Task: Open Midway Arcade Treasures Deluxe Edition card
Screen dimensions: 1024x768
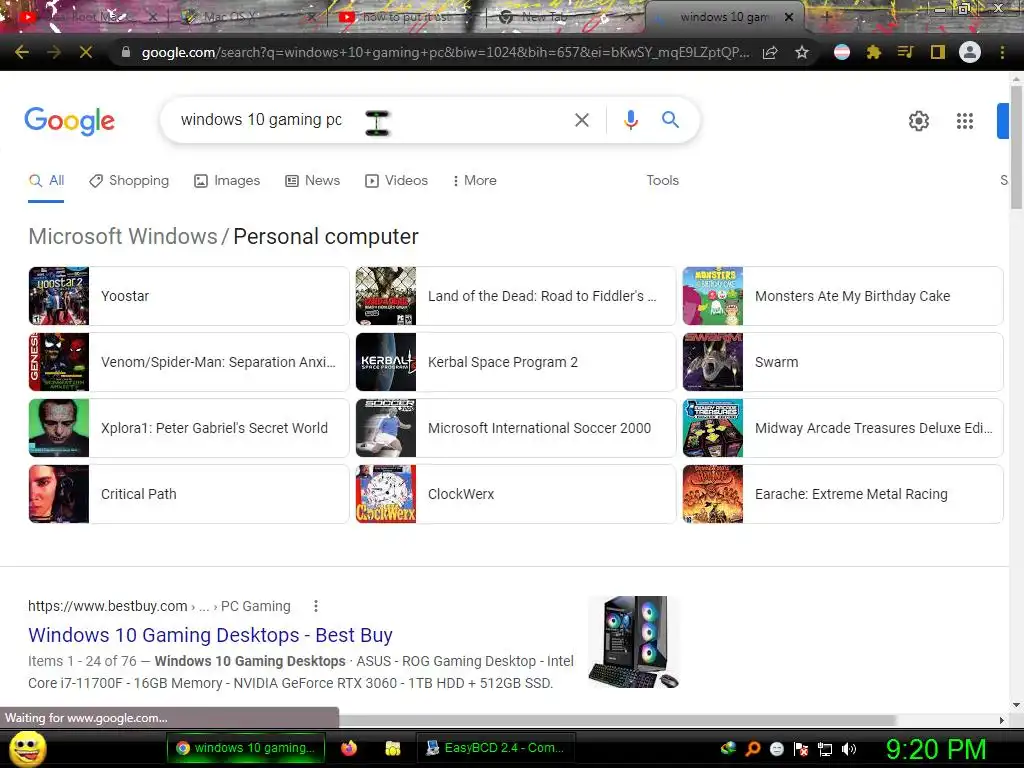Action: click(843, 428)
